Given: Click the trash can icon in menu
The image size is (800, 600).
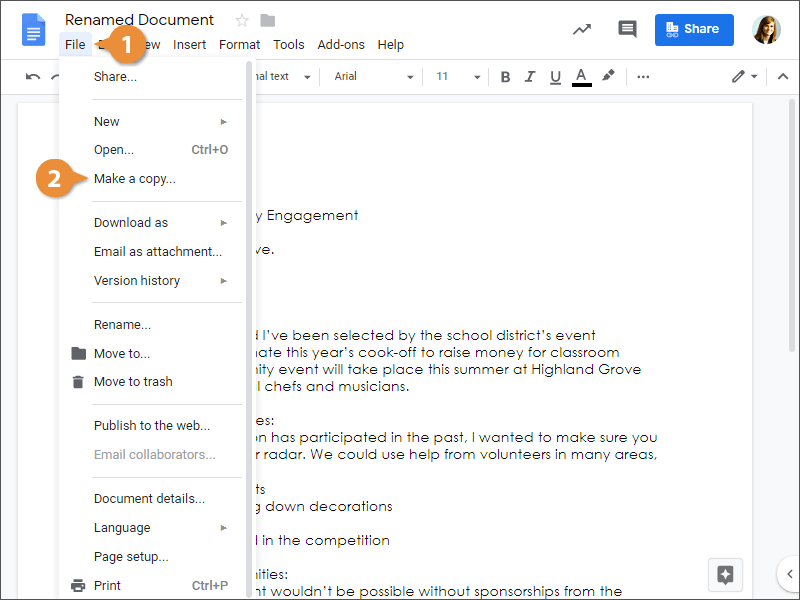Looking at the screenshot, I should [78, 382].
